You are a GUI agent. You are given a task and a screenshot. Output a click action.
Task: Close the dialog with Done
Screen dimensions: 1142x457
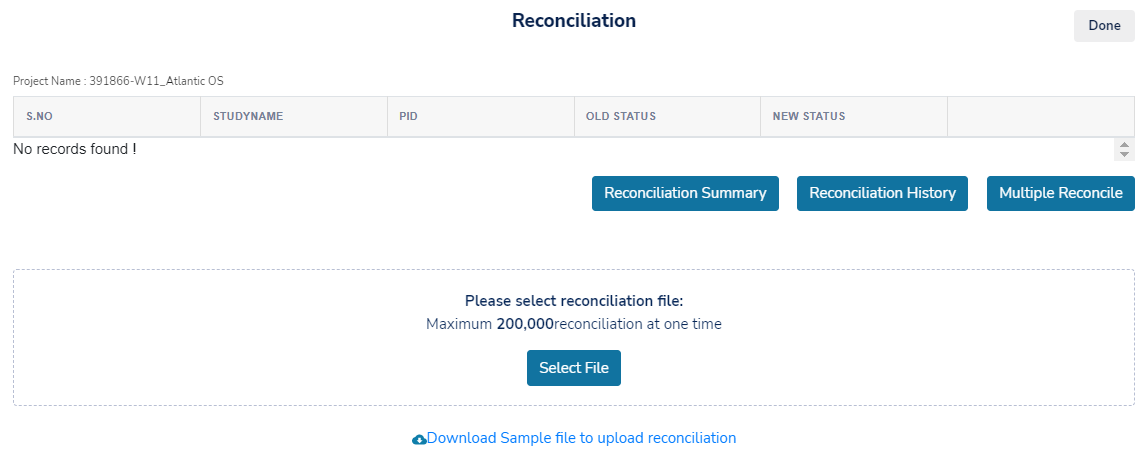(x=1104, y=26)
